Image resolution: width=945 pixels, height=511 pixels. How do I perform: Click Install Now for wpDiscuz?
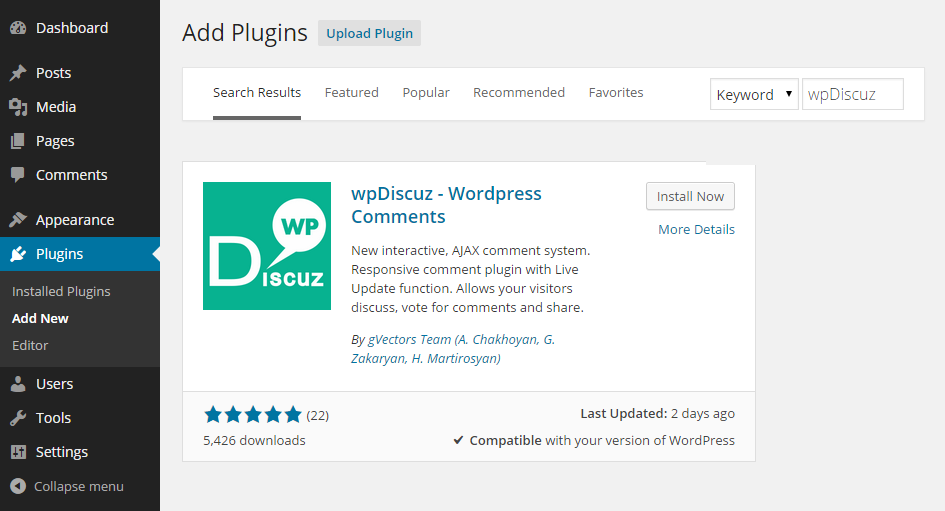(690, 196)
